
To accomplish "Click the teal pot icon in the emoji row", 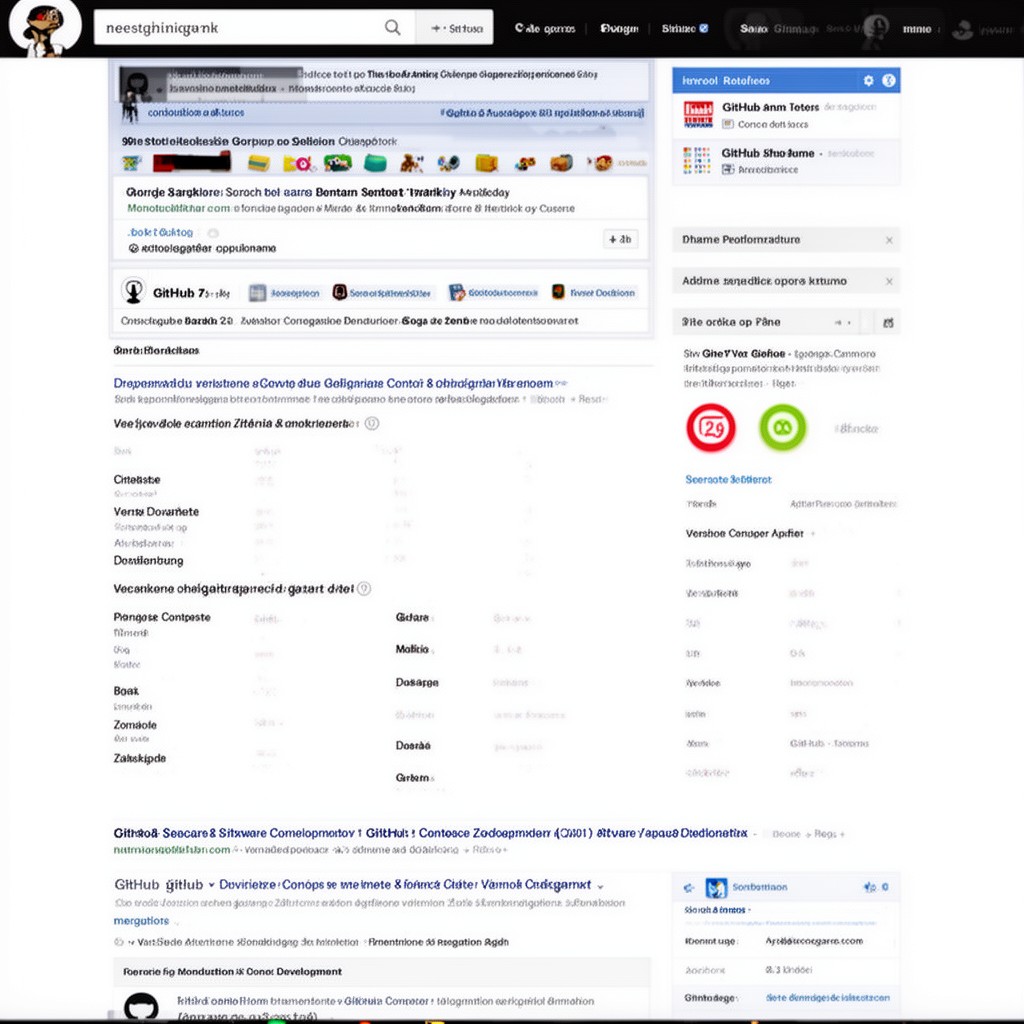I will pos(375,163).
